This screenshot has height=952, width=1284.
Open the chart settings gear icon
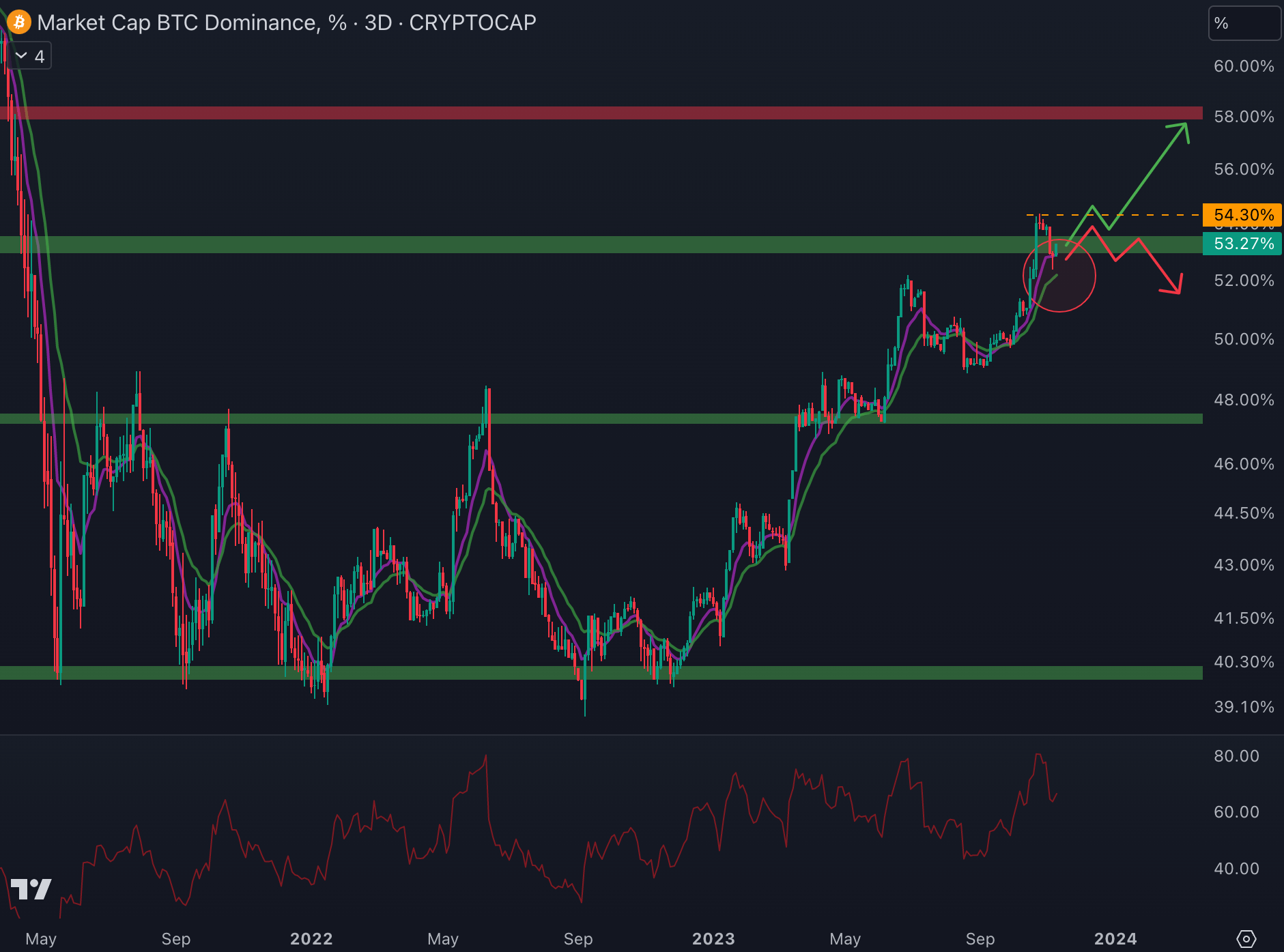(1246, 939)
